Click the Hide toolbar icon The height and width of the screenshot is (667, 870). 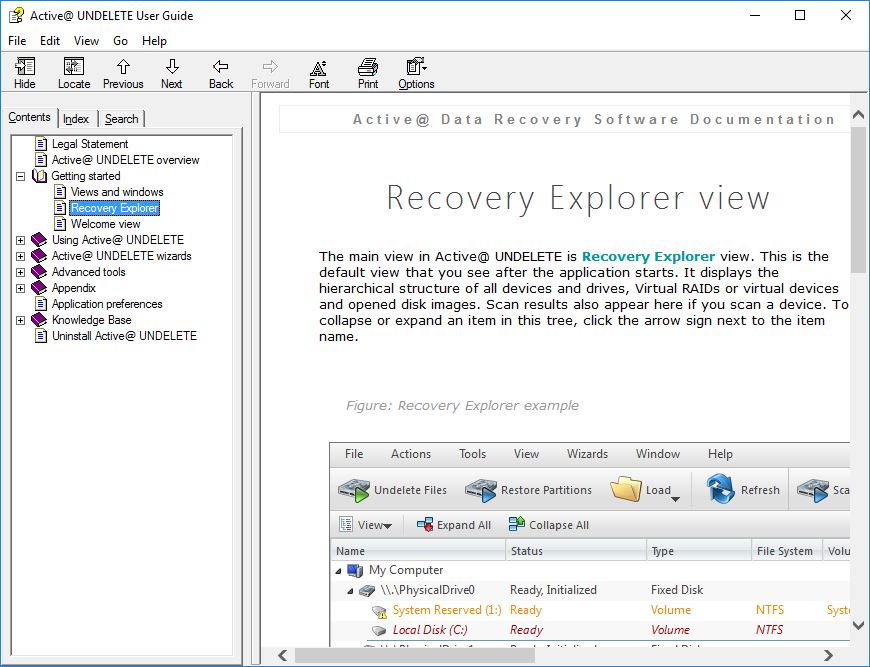24,70
